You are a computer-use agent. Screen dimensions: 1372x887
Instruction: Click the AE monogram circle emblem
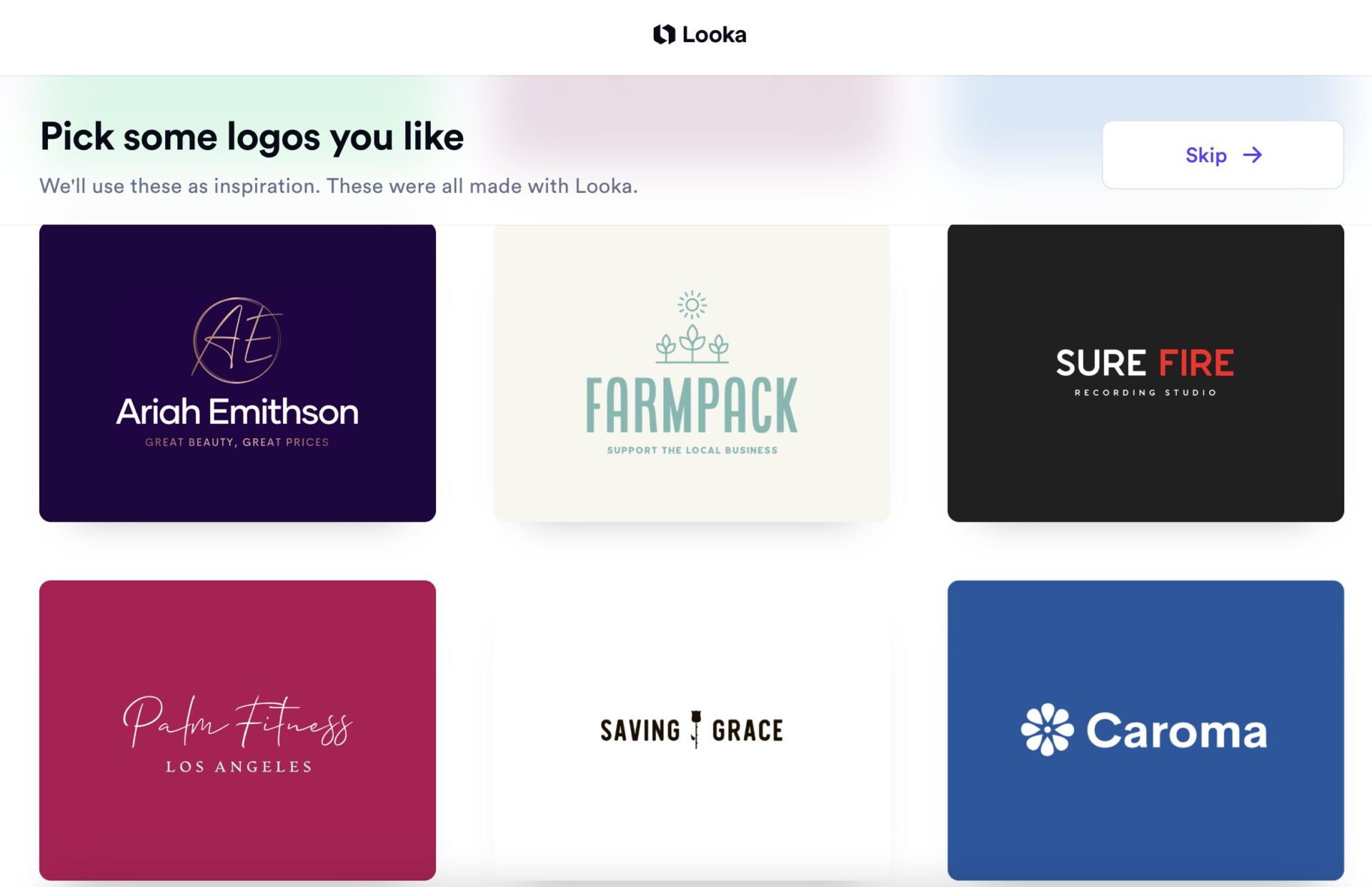click(237, 340)
